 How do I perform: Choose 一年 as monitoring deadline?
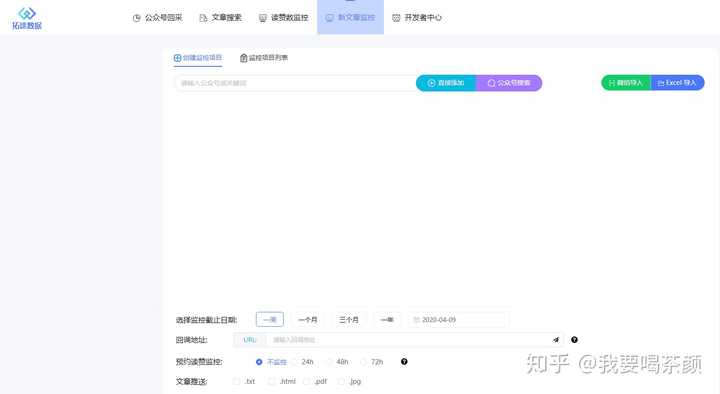387,320
